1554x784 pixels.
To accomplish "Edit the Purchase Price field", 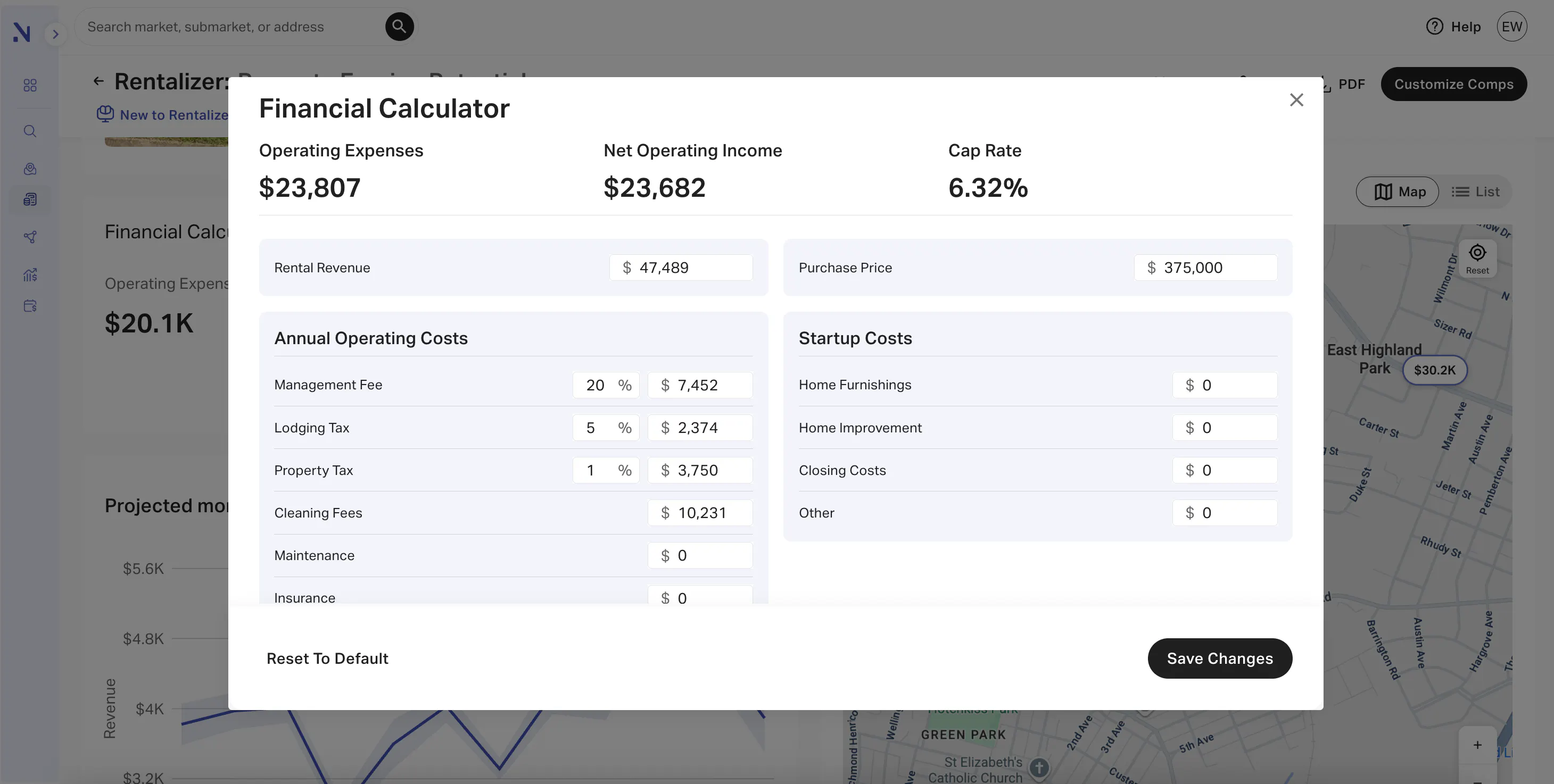I will [1205, 268].
